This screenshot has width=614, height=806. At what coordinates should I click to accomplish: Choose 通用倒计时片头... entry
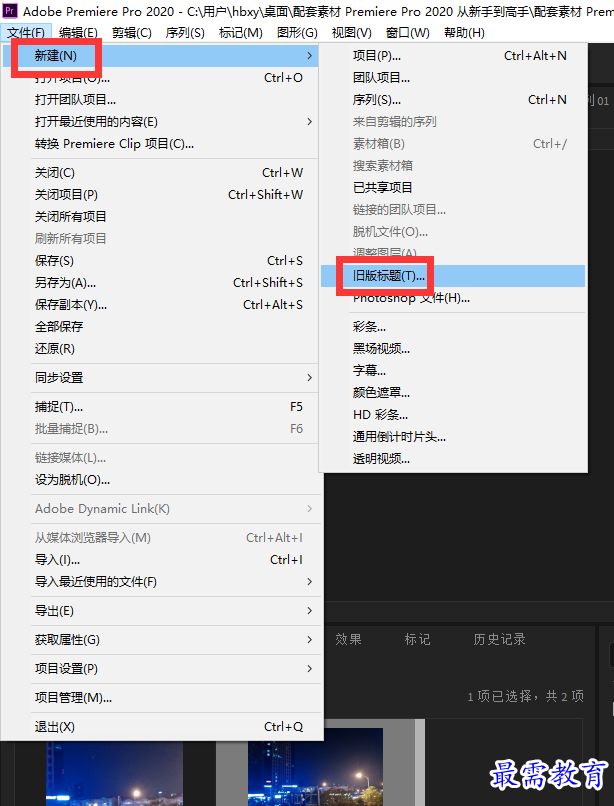coord(453,437)
